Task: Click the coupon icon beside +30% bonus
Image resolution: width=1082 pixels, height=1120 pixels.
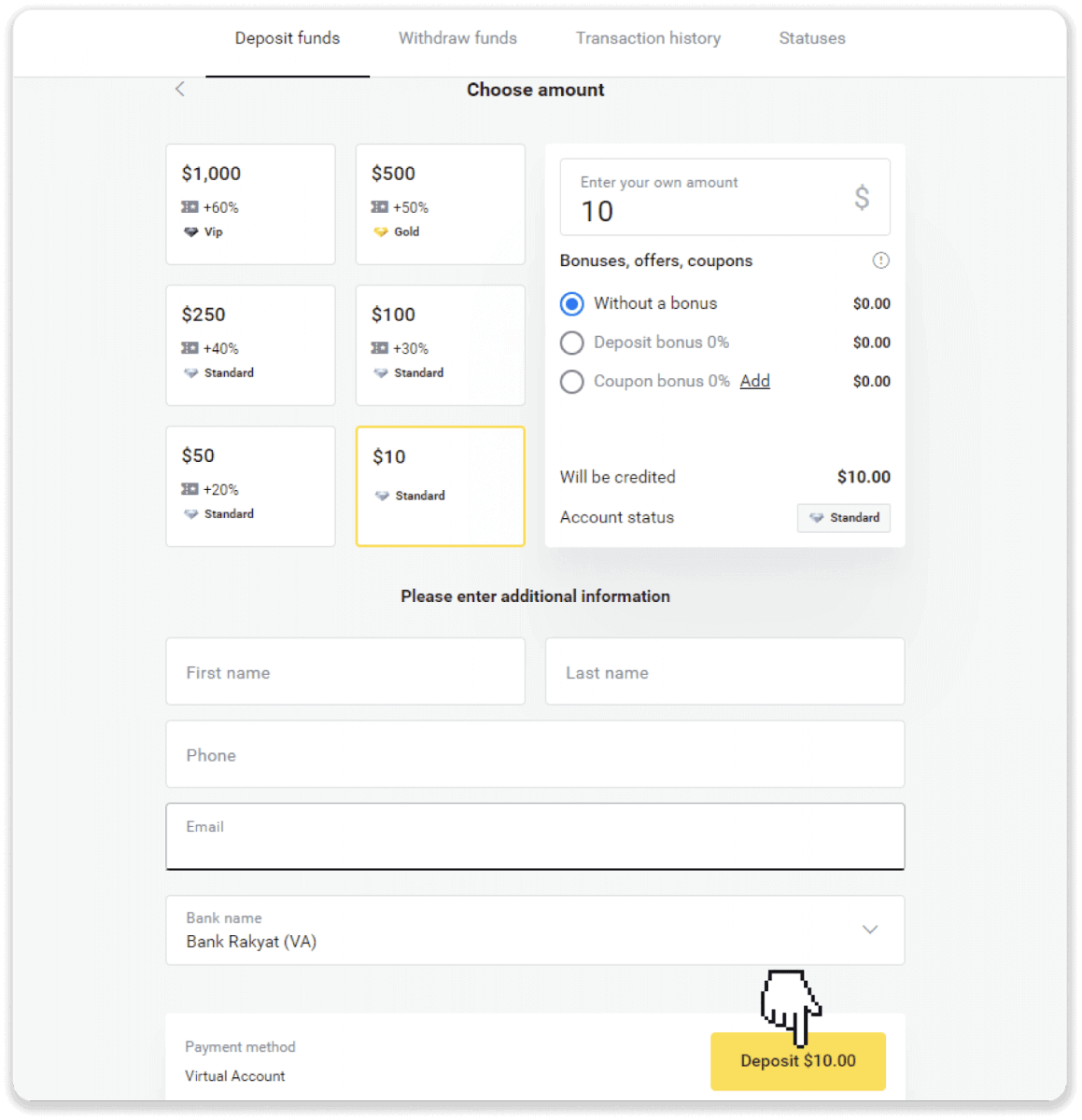Action: point(380,348)
